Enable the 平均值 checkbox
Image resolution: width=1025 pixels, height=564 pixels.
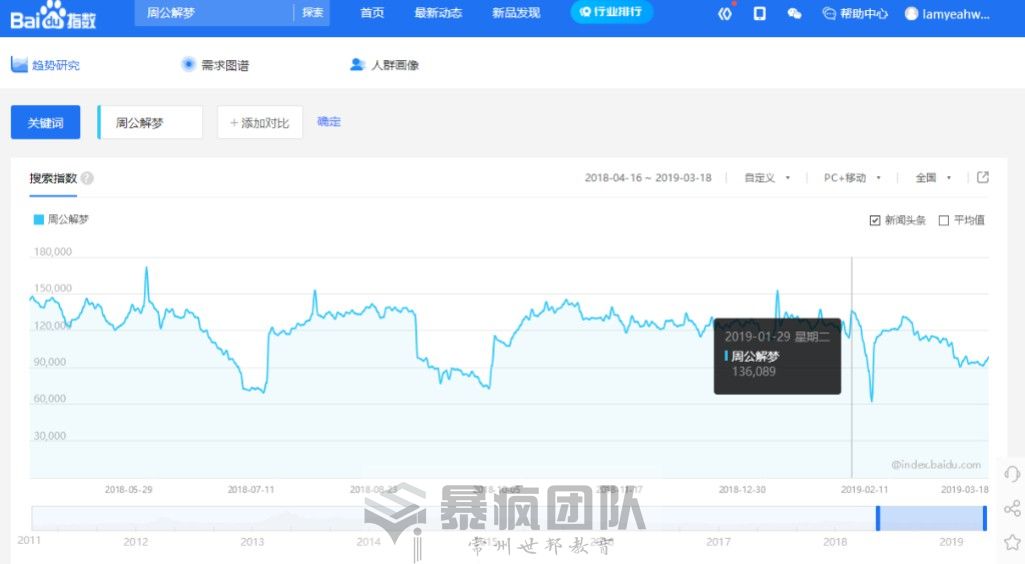(x=943, y=220)
